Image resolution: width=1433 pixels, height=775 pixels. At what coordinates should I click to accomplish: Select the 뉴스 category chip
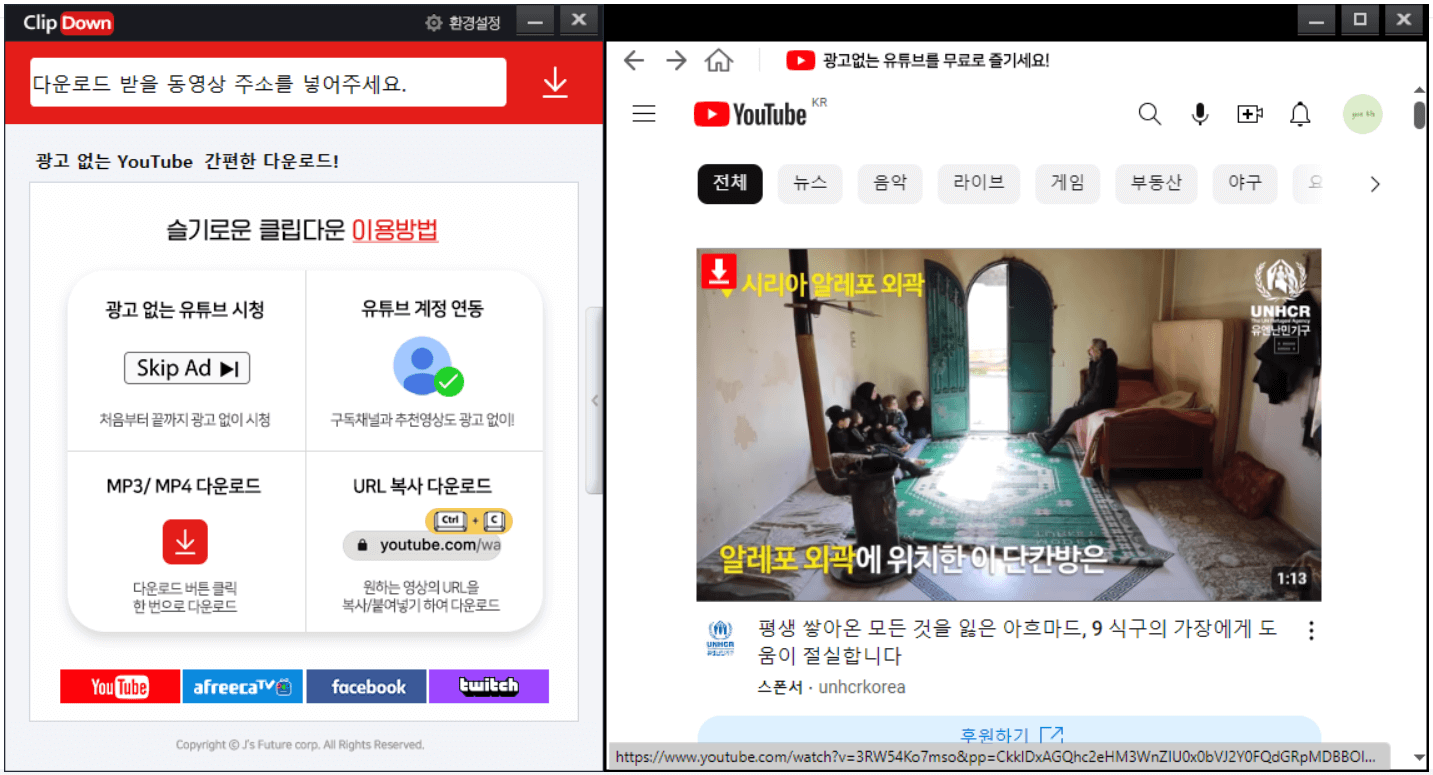(x=810, y=183)
